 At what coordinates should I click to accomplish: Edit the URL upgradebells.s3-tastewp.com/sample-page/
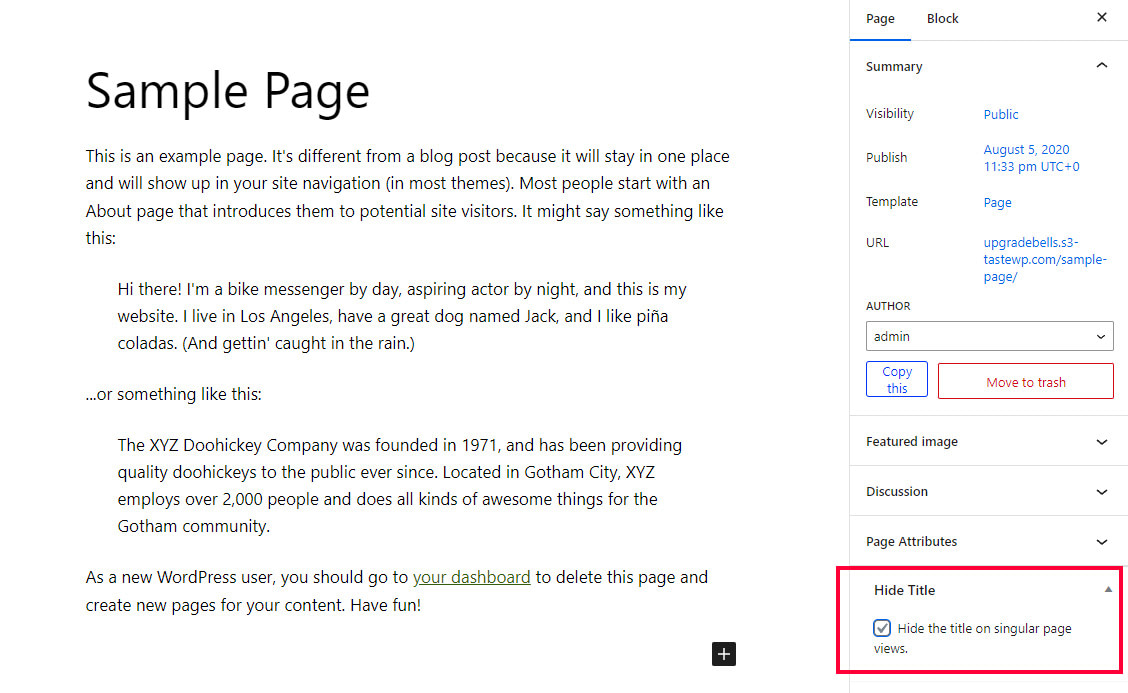pyautogui.click(x=1045, y=260)
